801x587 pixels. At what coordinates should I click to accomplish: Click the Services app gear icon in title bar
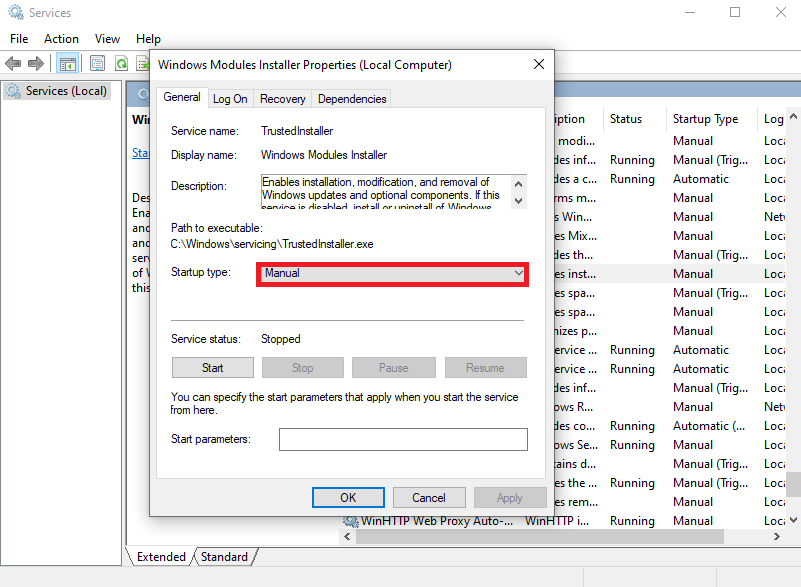tap(15, 12)
